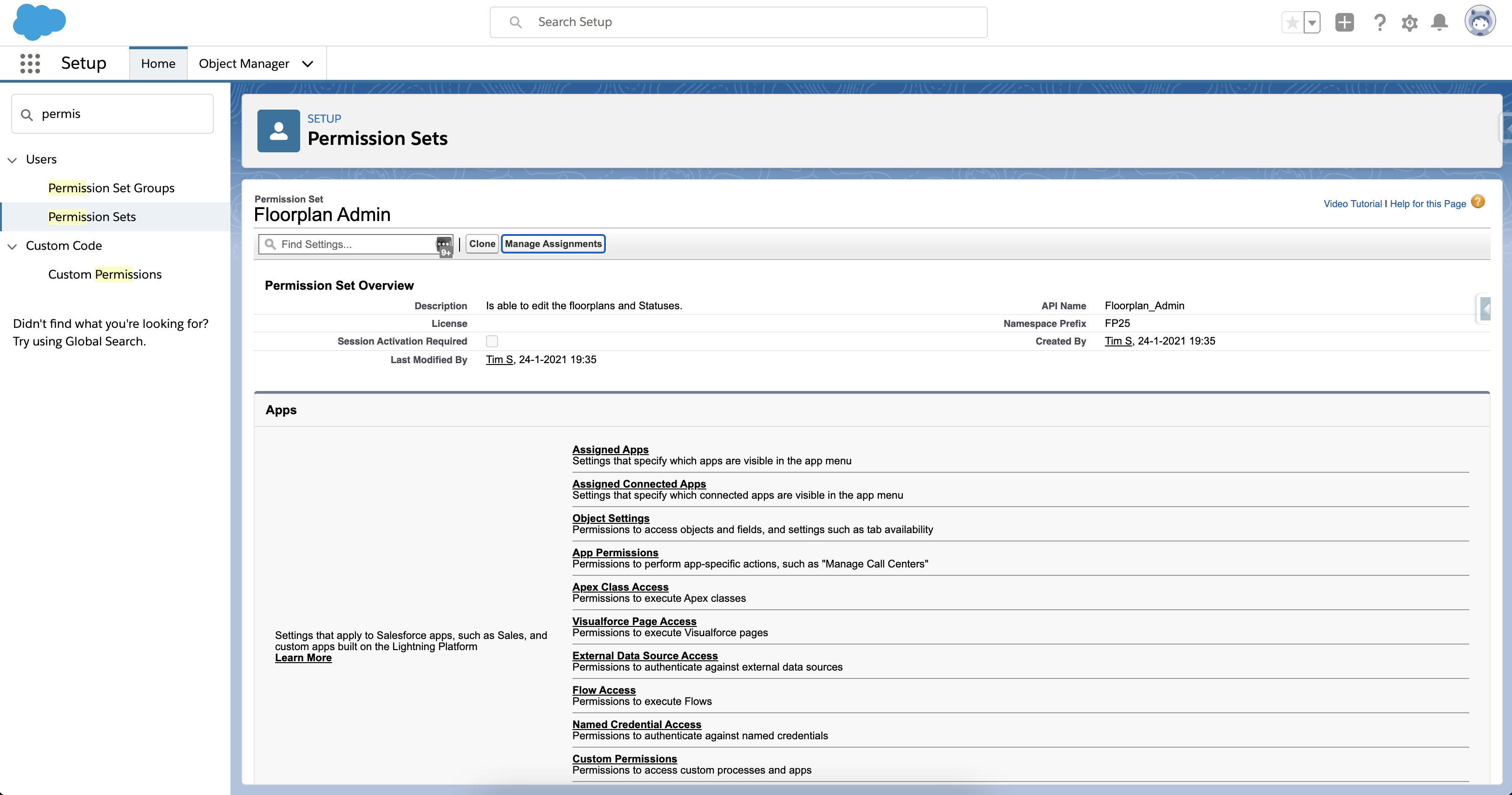Open the Video Tutorial link
This screenshot has height=795, width=1512.
(1352, 203)
